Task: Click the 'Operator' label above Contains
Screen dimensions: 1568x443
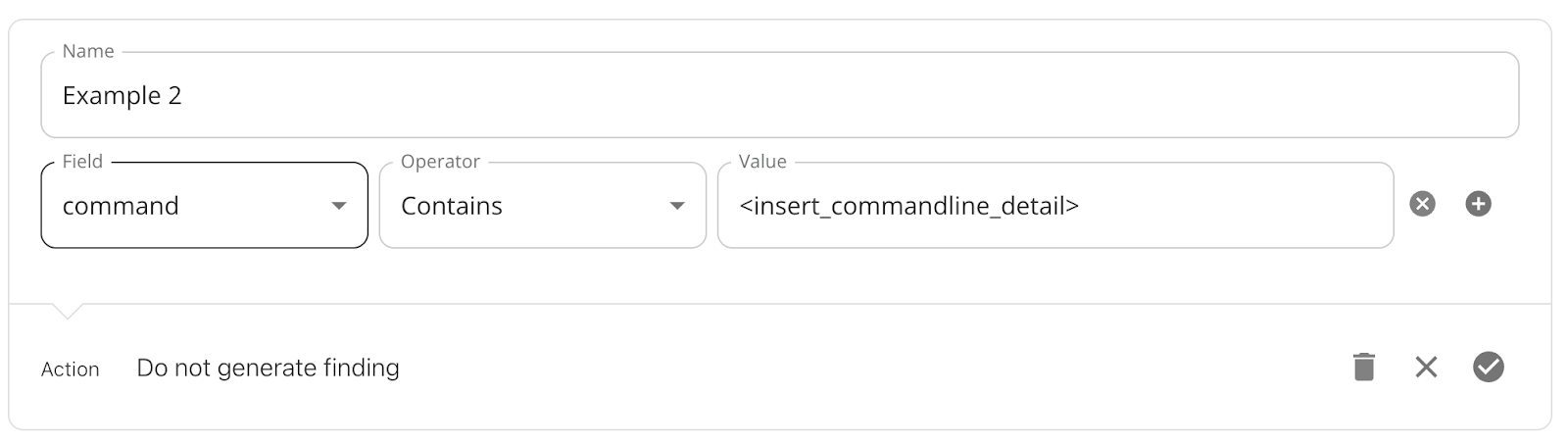Action: point(440,161)
